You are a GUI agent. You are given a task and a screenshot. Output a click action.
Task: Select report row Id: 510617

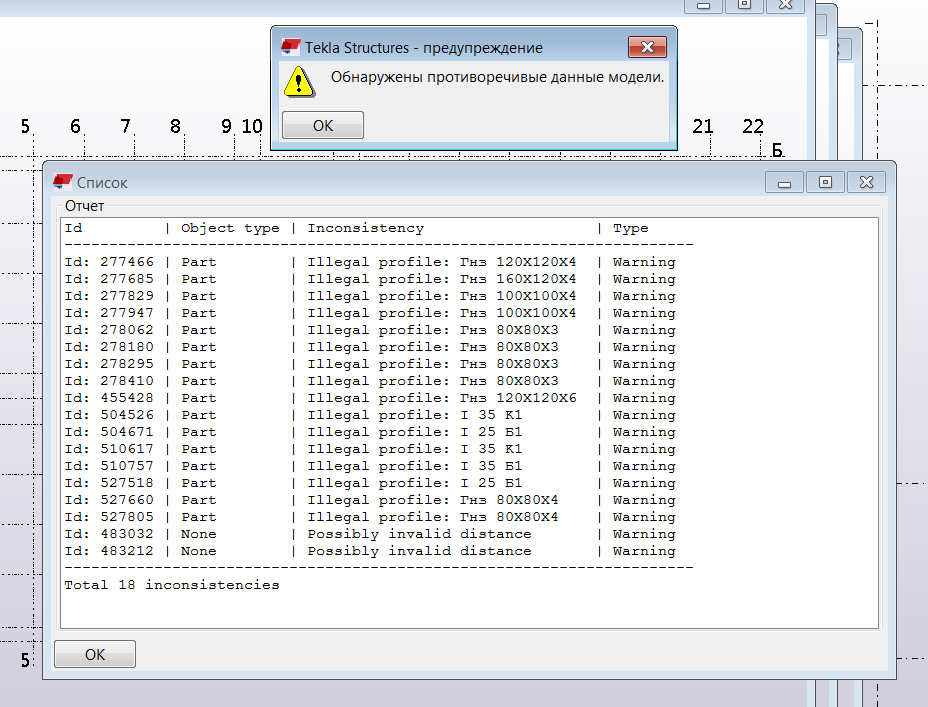370,449
